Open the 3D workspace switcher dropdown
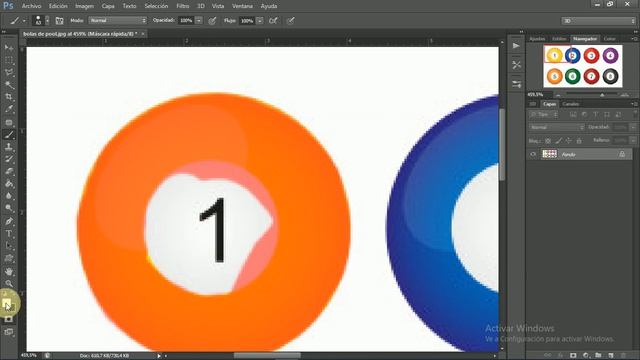The height and width of the screenshot is (360, 640). click(x=599, y=20)
